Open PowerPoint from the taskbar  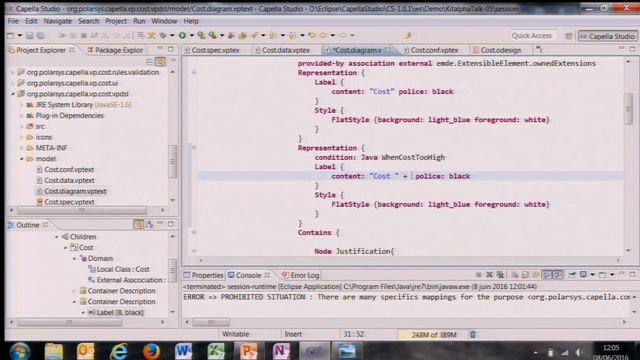248,351
